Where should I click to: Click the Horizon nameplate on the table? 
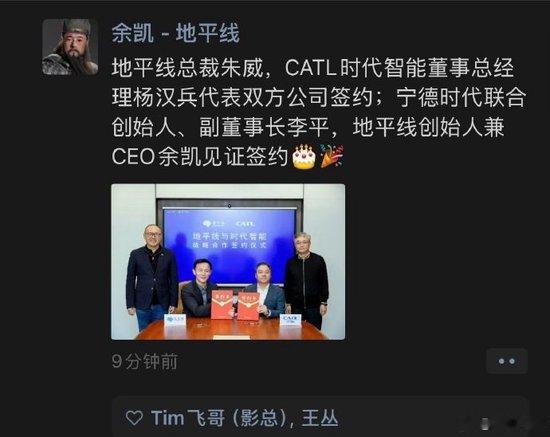[x=175, y=319]
